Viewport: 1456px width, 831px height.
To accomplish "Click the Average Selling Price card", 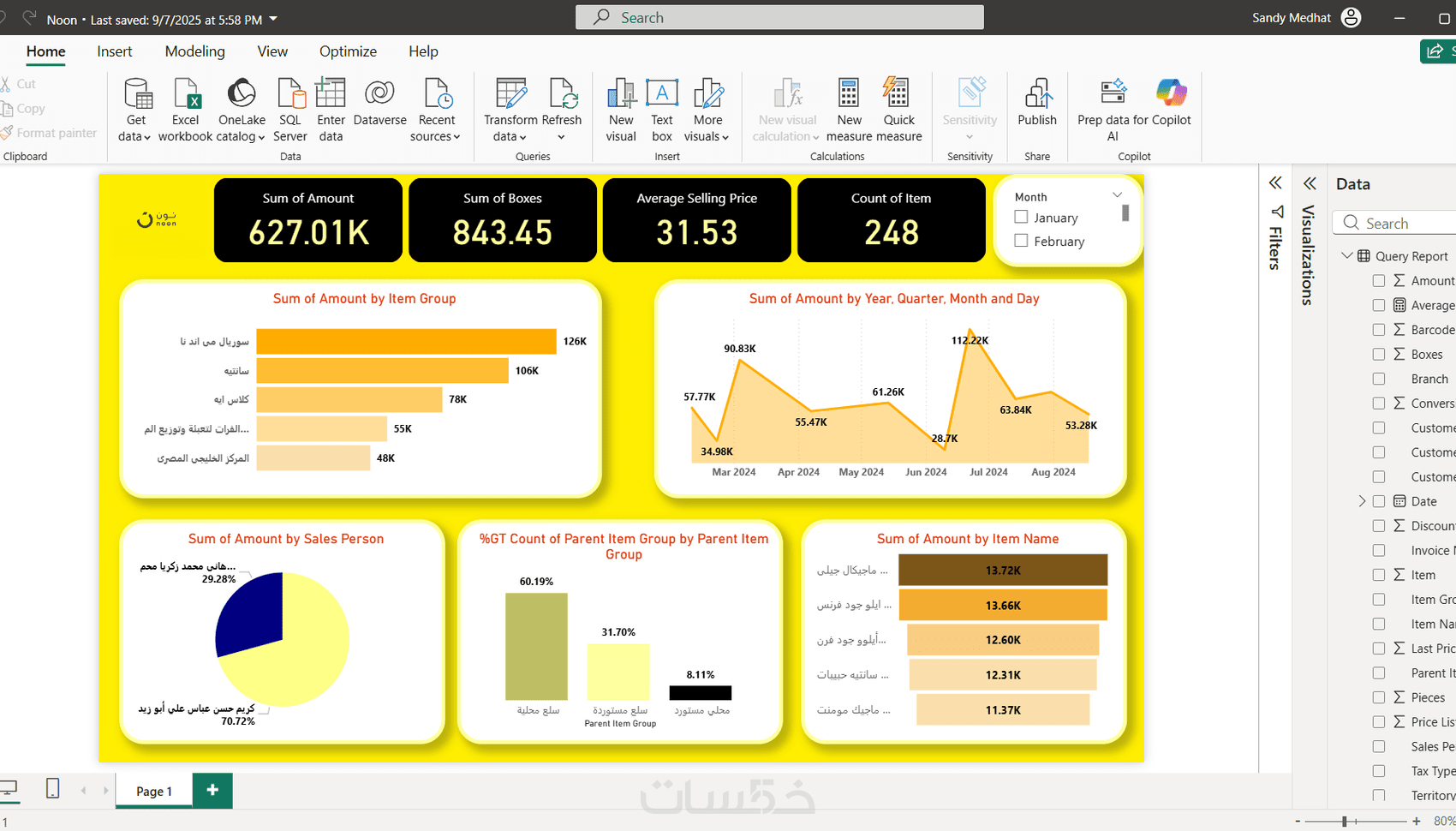I will (x=697, y=220).
